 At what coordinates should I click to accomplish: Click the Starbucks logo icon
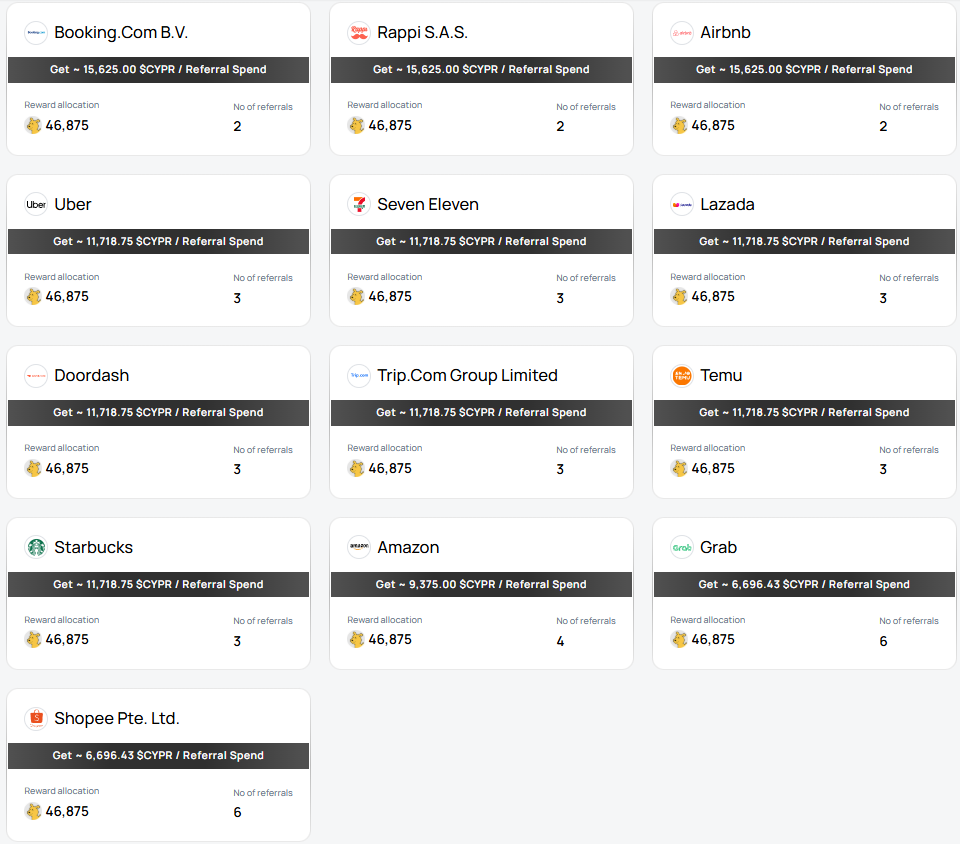(x=36, y=547)
